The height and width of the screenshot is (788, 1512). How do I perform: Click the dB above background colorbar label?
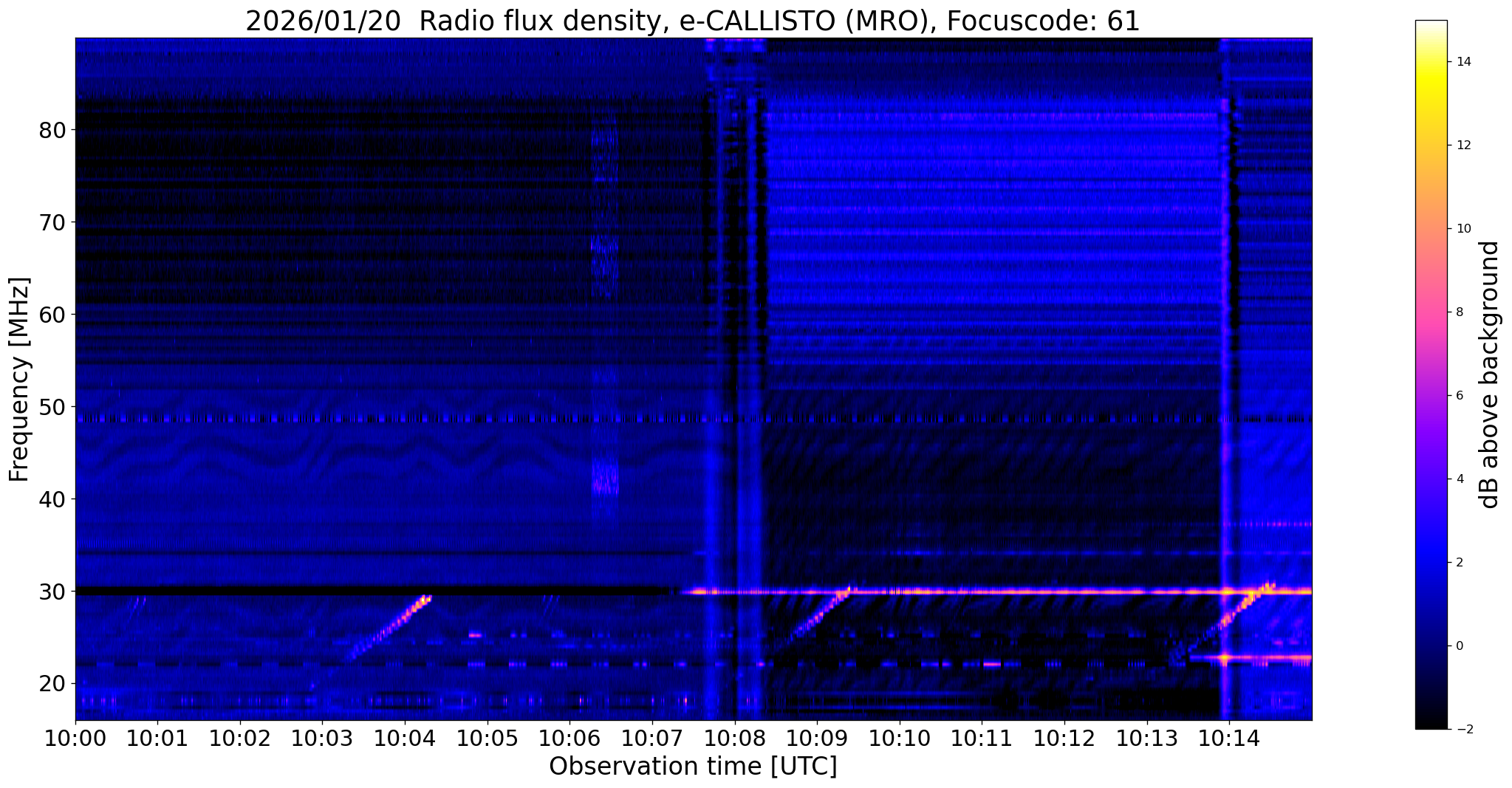[x=1490, y=375]
